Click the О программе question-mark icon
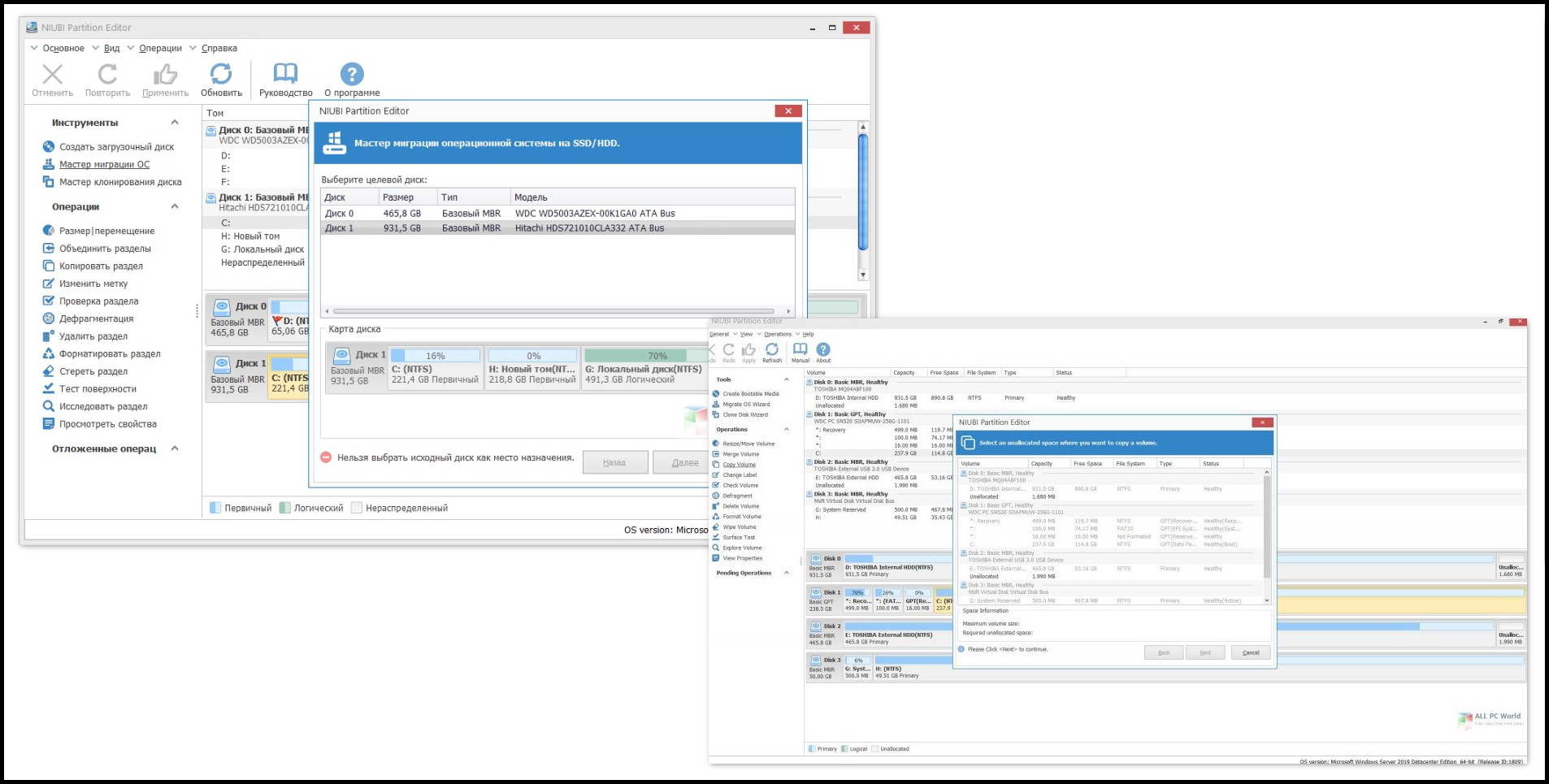Image resolution: width=1549 pixels, height=784 pixels. coord(352,74)
